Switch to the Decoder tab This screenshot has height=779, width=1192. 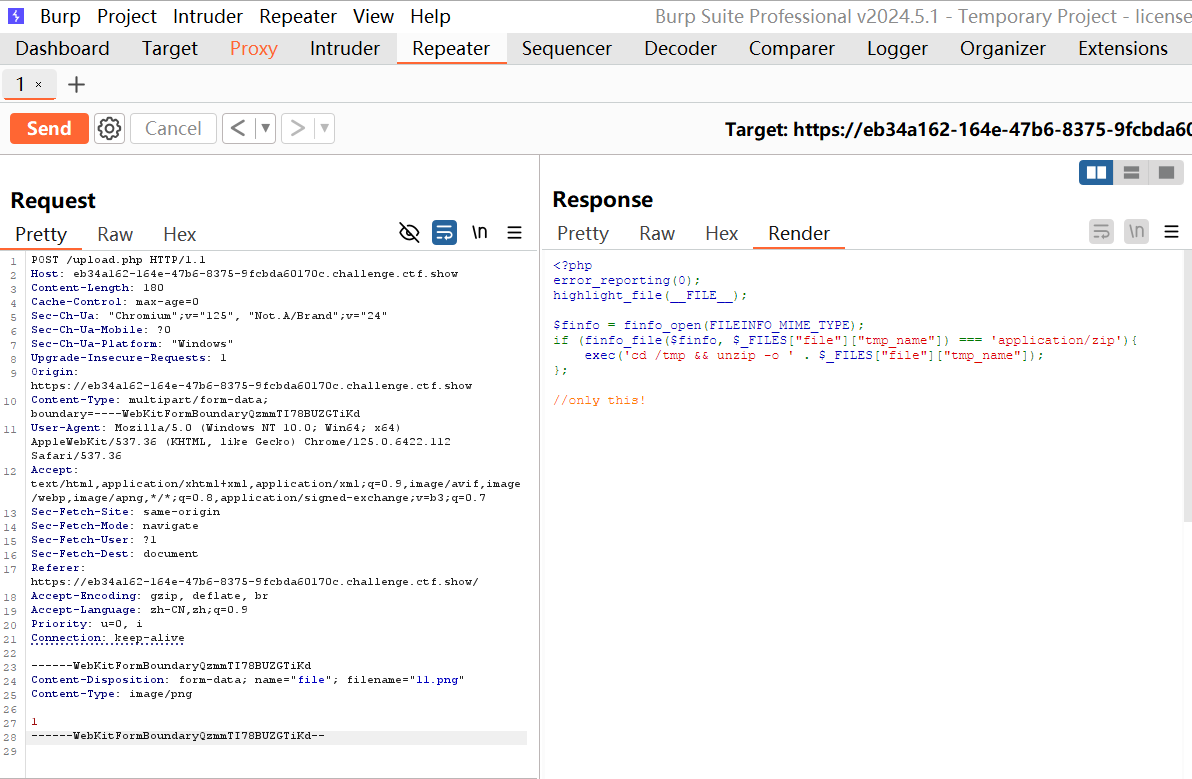(x=680, y=48)
